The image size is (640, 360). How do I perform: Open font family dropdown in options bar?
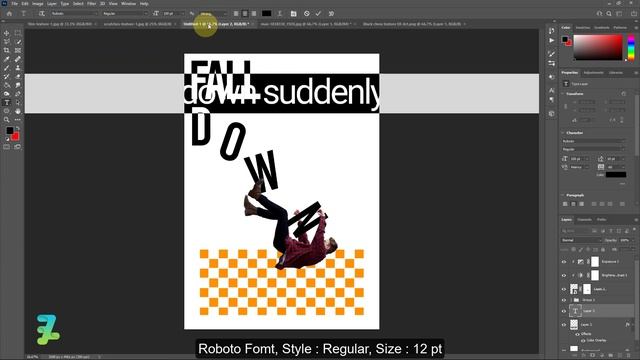click(x=74, y=13)
